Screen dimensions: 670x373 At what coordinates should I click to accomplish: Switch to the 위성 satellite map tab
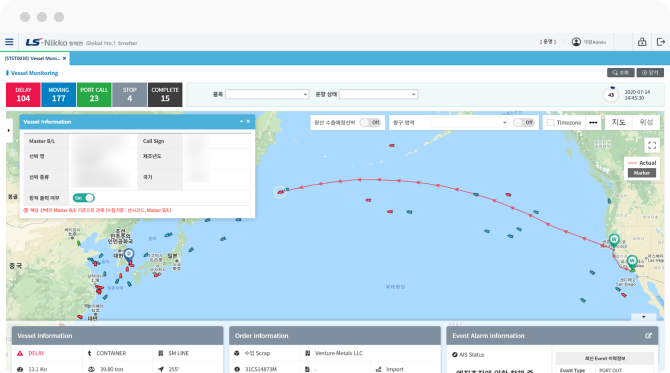(646, 122)
